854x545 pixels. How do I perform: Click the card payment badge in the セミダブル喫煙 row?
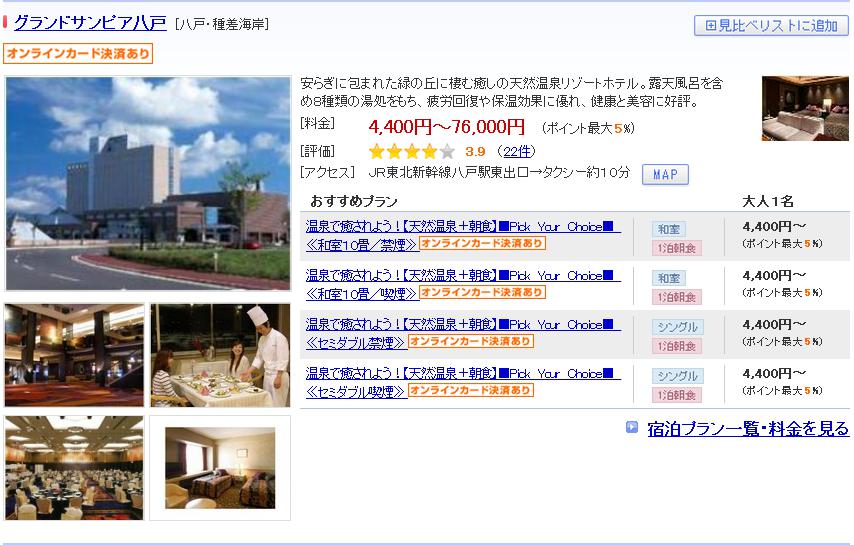471,390
